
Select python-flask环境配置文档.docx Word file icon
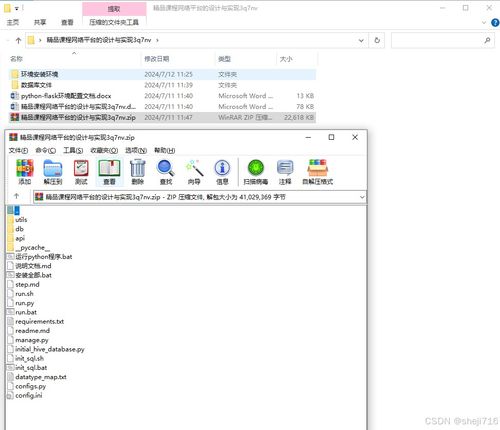[15, 96]
